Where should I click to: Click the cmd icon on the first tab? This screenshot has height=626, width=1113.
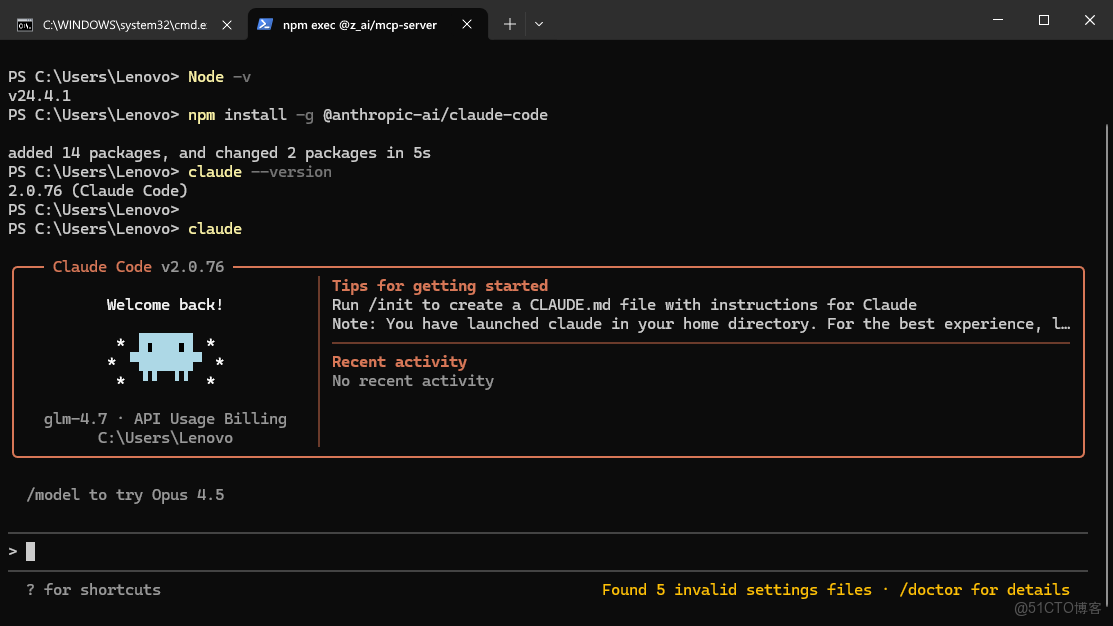tap(25, 25)
